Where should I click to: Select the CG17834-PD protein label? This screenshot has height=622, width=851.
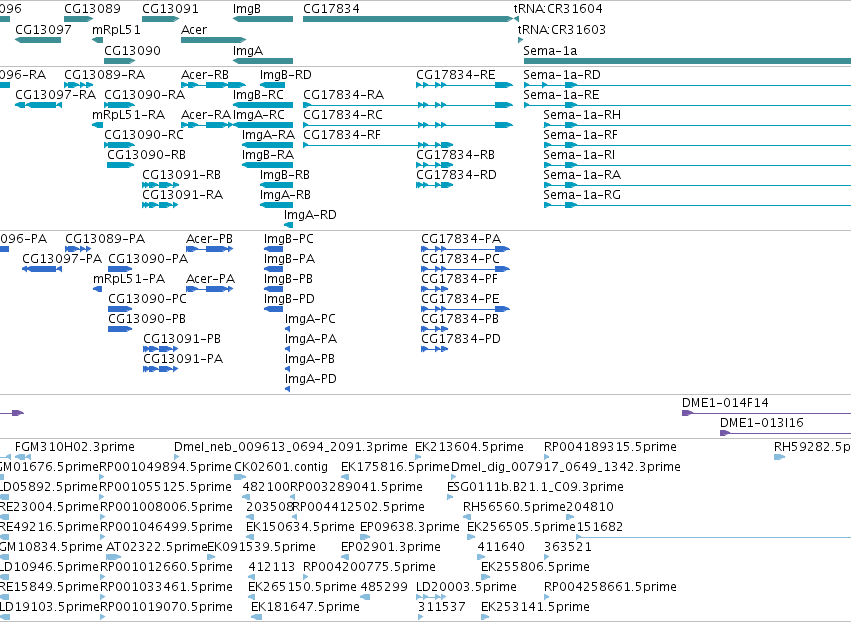point(461,339)
